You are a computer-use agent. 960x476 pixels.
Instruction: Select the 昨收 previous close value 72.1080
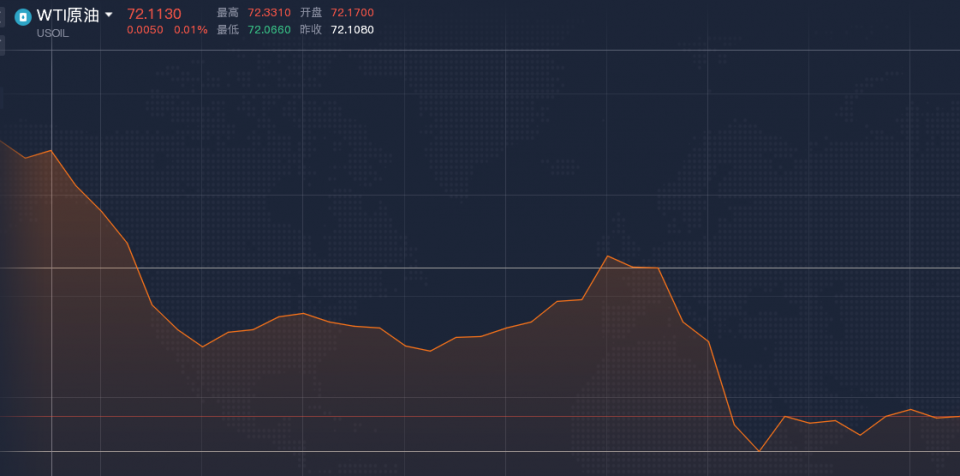352,29
